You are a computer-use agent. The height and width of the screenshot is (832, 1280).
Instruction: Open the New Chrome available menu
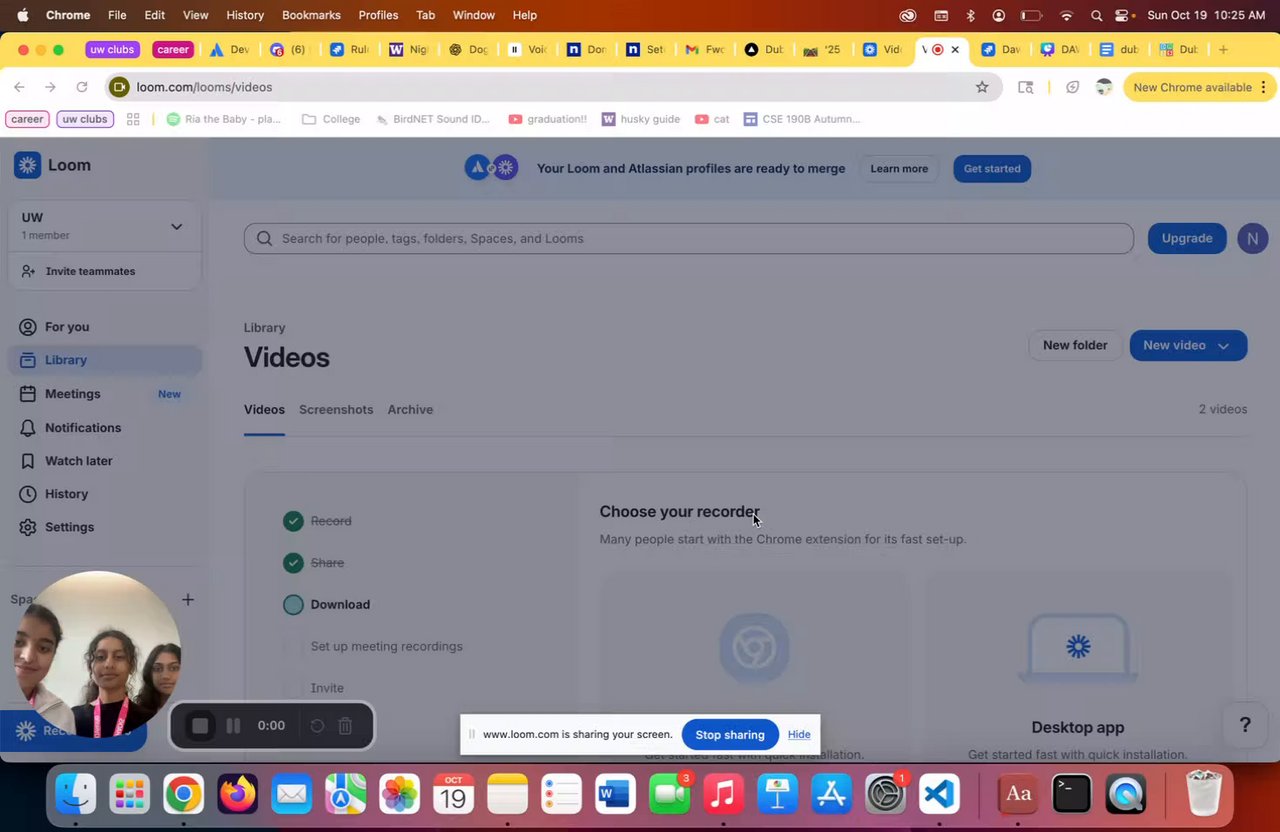[1199, 87]
